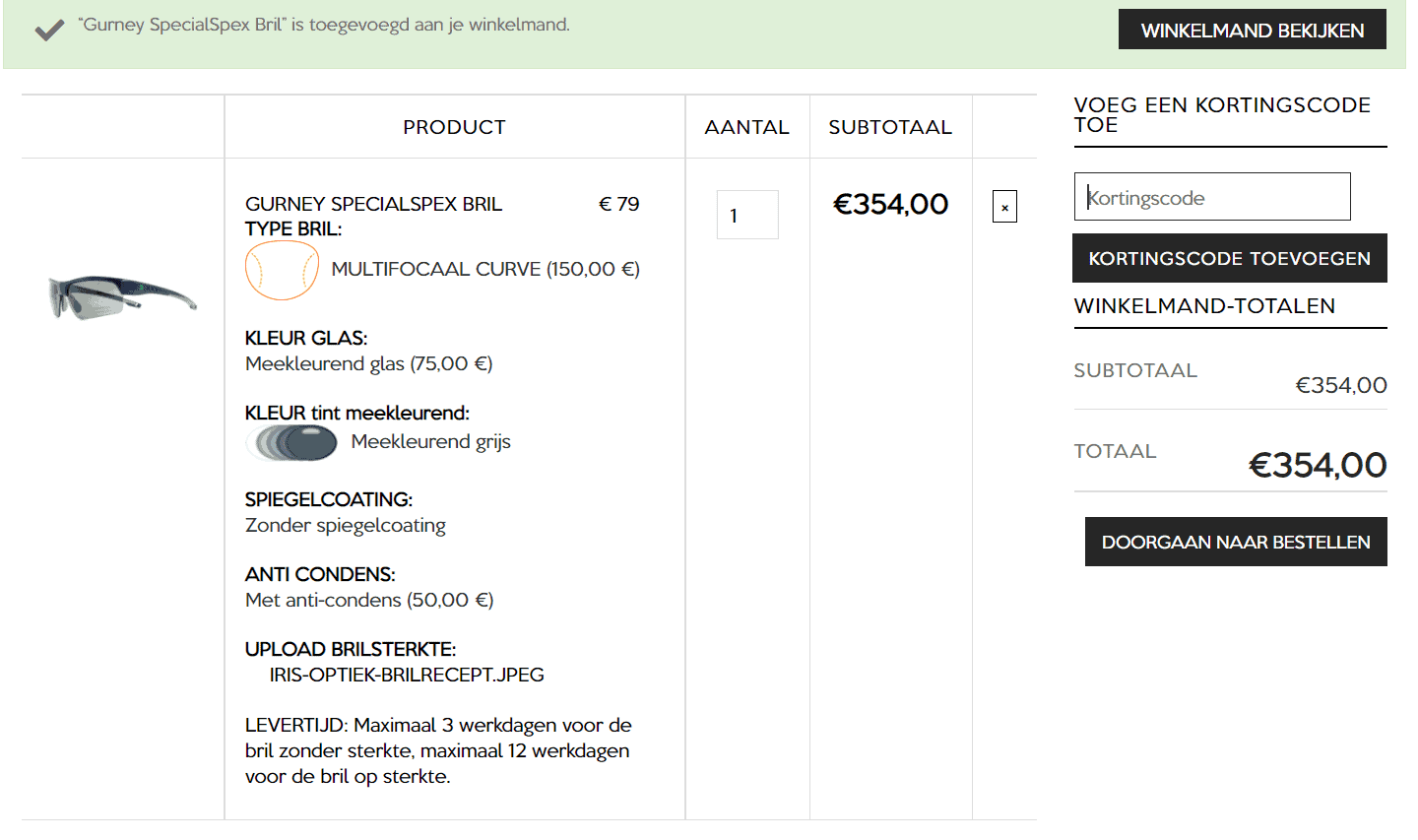Click the Product column header
Image resolution: width=1418 pixels, height=840 pixels.
point(454,127)
